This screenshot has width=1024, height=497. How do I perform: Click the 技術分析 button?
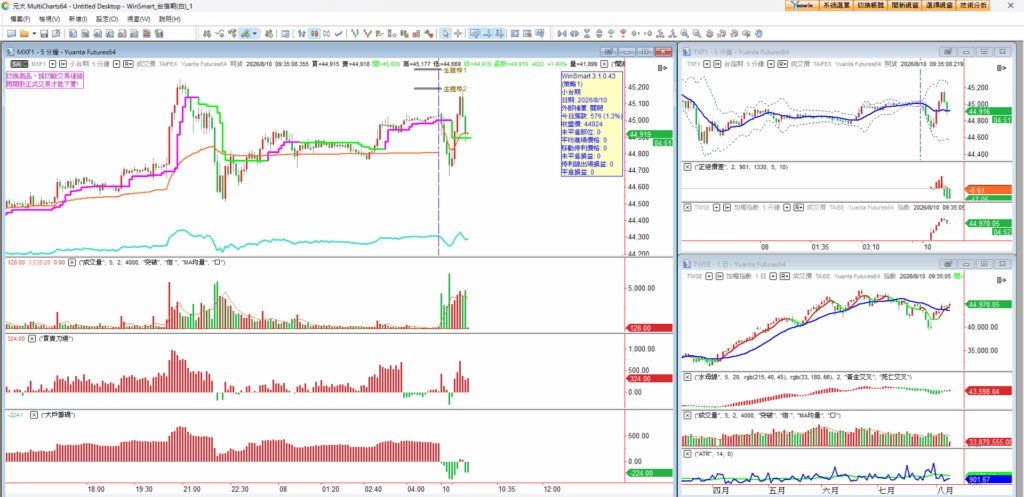[x=974, y=5]
